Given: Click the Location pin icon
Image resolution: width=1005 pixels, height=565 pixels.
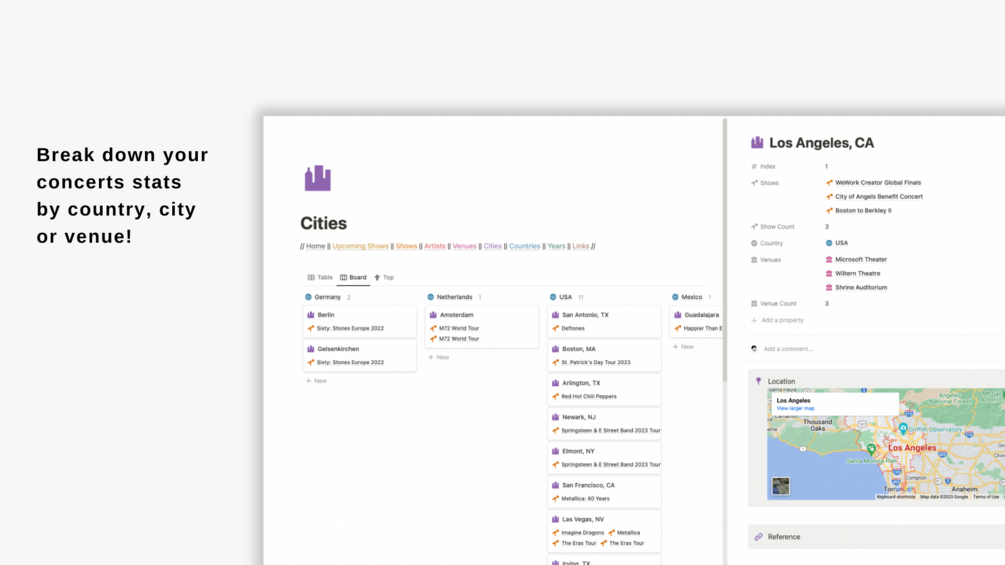Looking at the screenshot, I should pyautogui.click(x=758, y=381).
